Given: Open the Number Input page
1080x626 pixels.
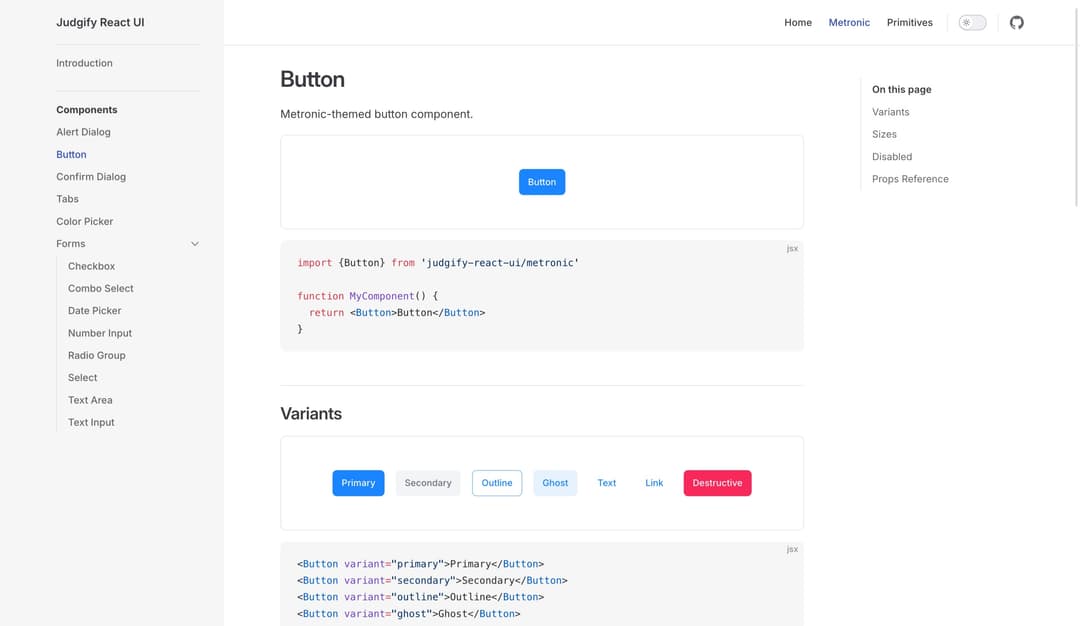Looking at the screenshot, I should pyautogui.click(x=100, y=333).
